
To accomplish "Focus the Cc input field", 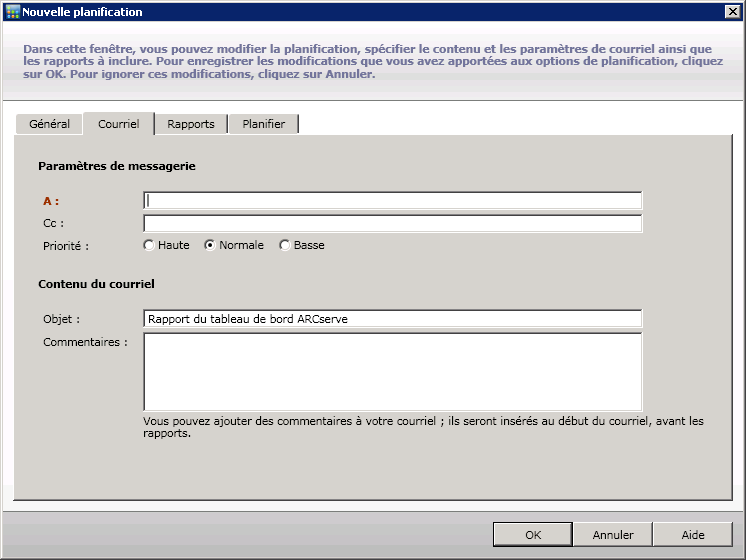I will point(392,223).
